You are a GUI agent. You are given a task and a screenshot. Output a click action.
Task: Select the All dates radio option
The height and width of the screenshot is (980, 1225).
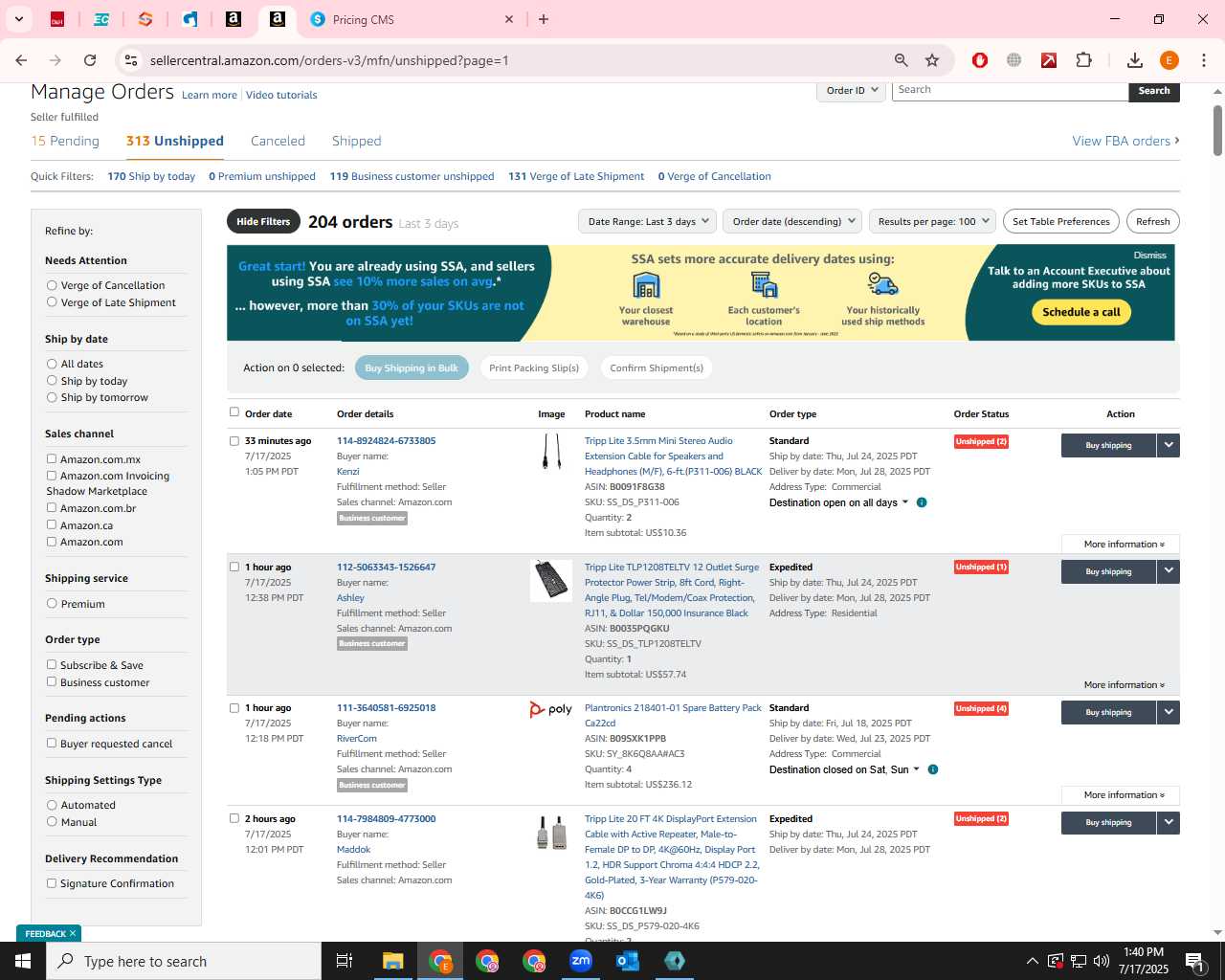(52, 364)
